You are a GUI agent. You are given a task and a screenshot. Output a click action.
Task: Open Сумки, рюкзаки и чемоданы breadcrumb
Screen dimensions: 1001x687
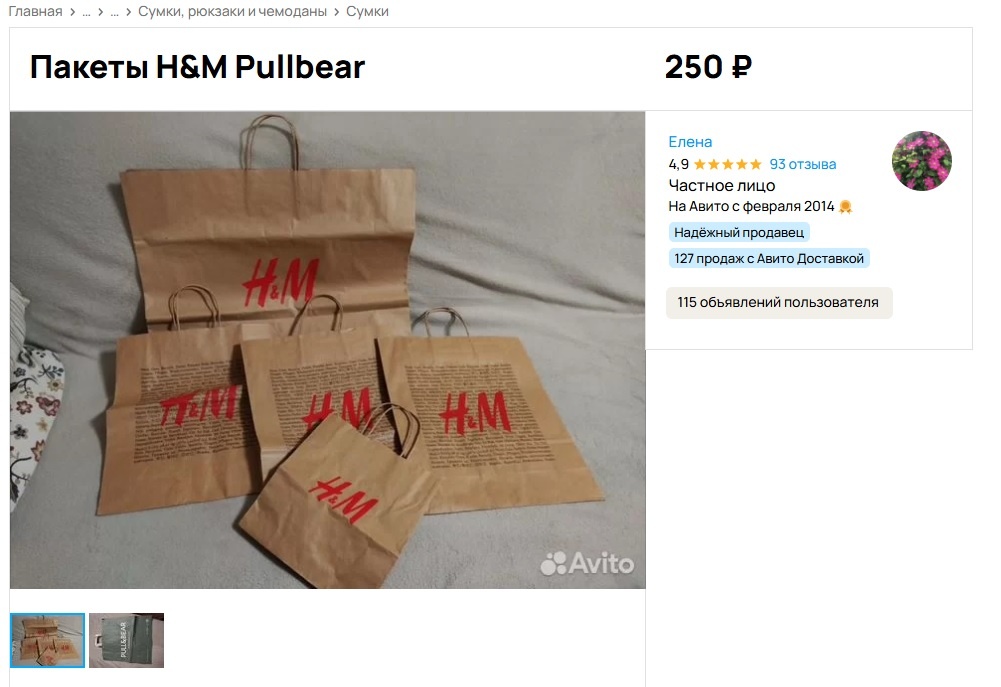(232, 11)
